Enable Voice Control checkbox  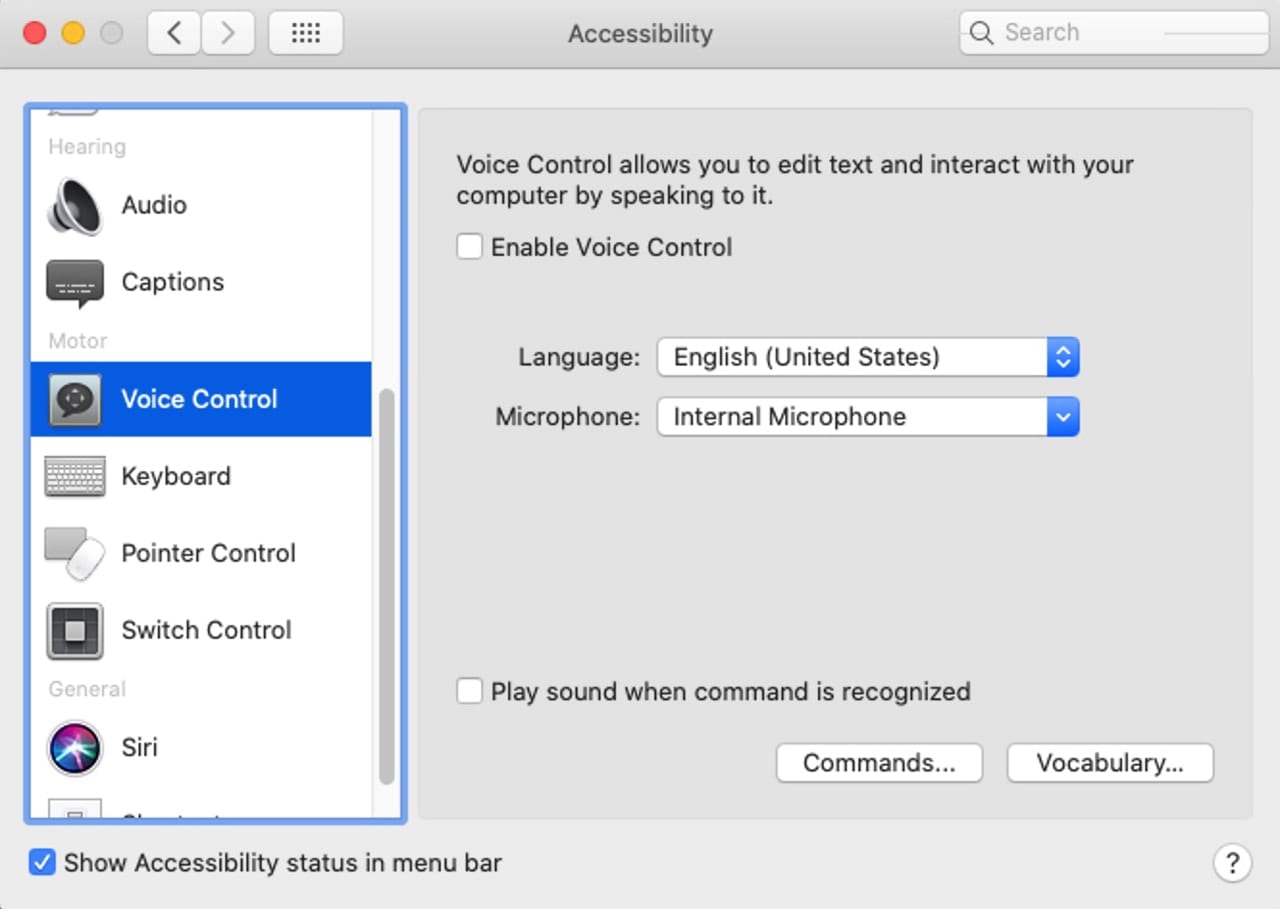(469, 247)
